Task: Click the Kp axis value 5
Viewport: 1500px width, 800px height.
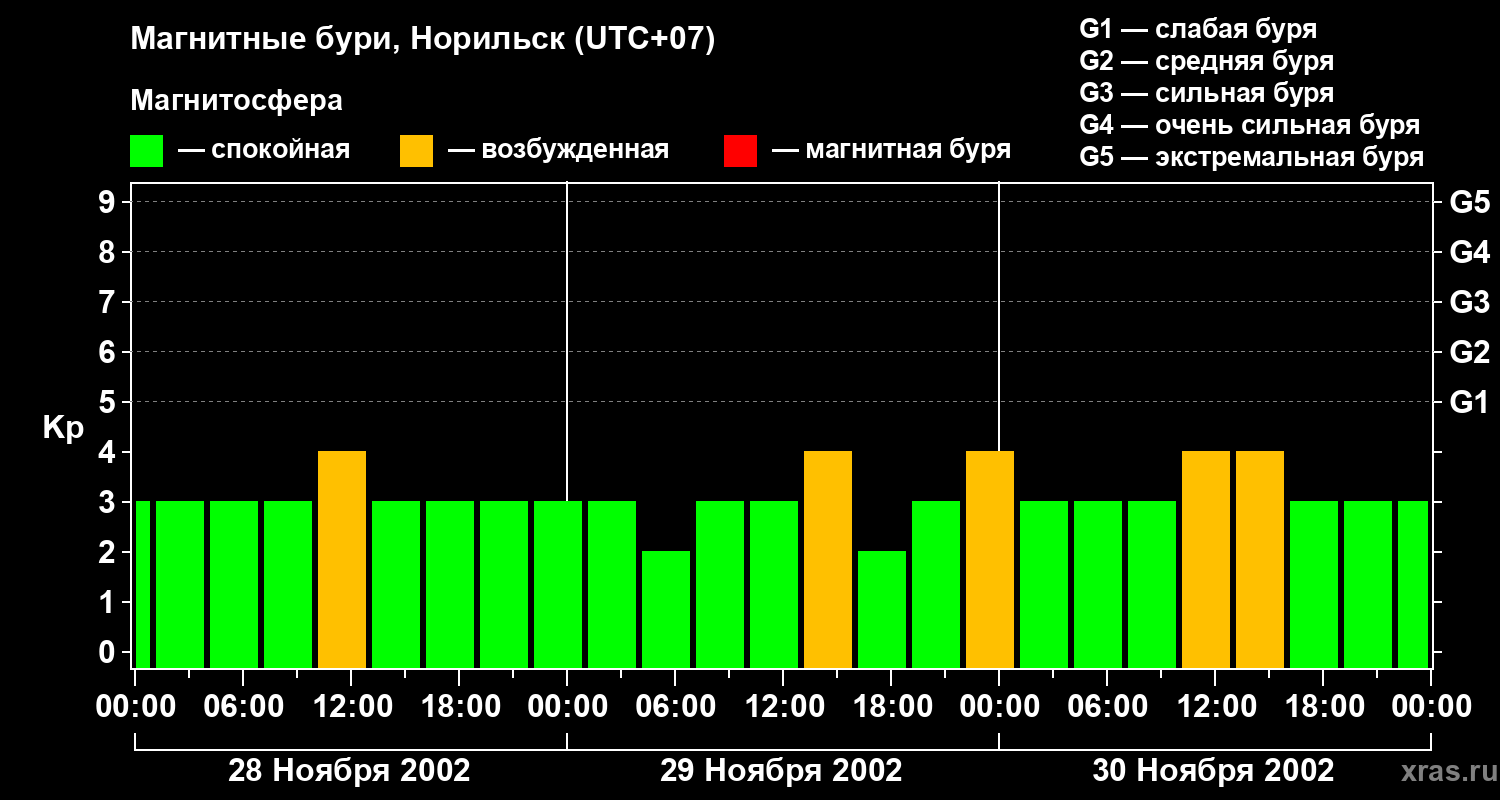Action: pos(109,403)
